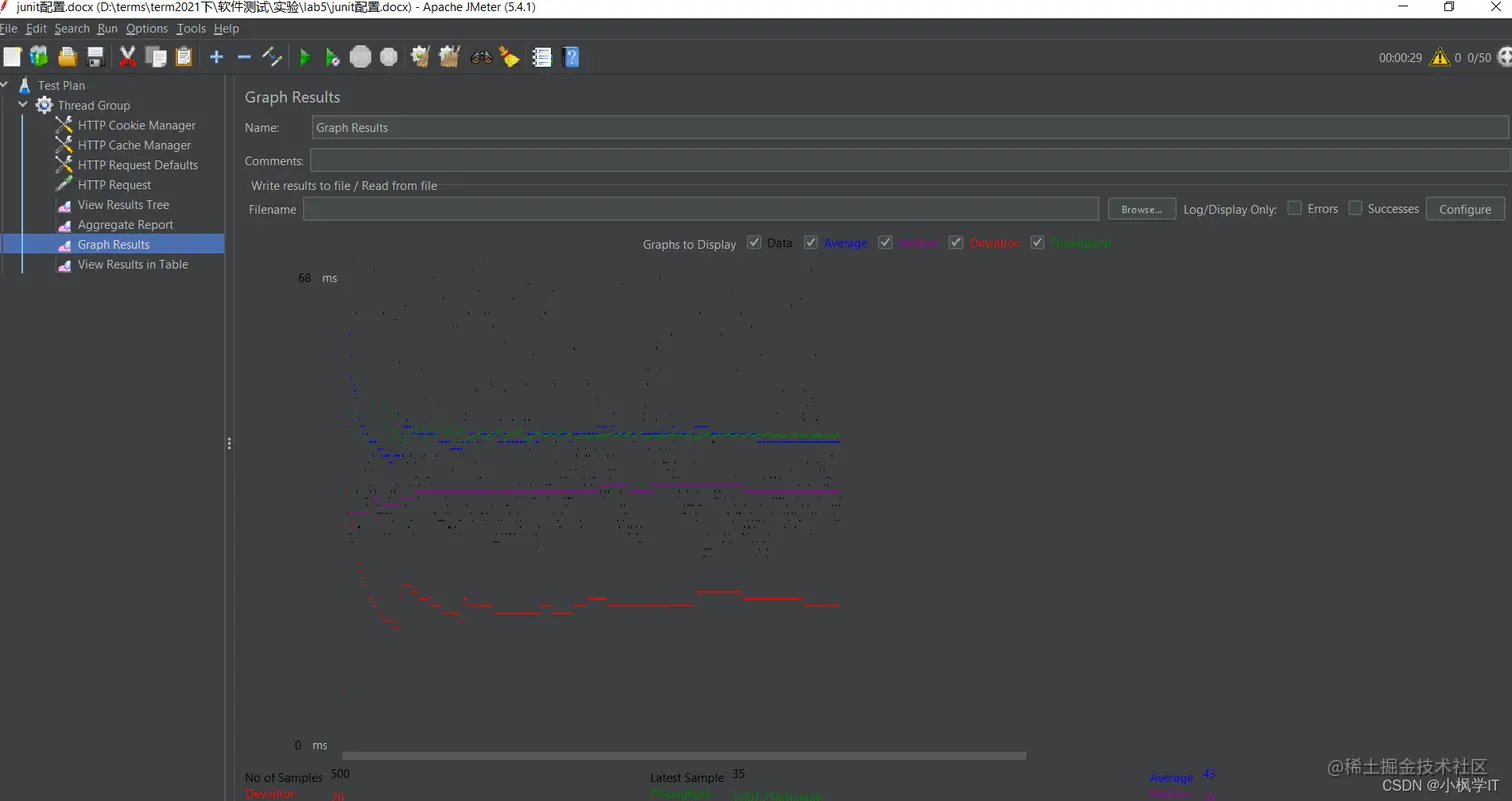1512x801 pixels.
Task: Open the Search menu
Action: point(72,29)
